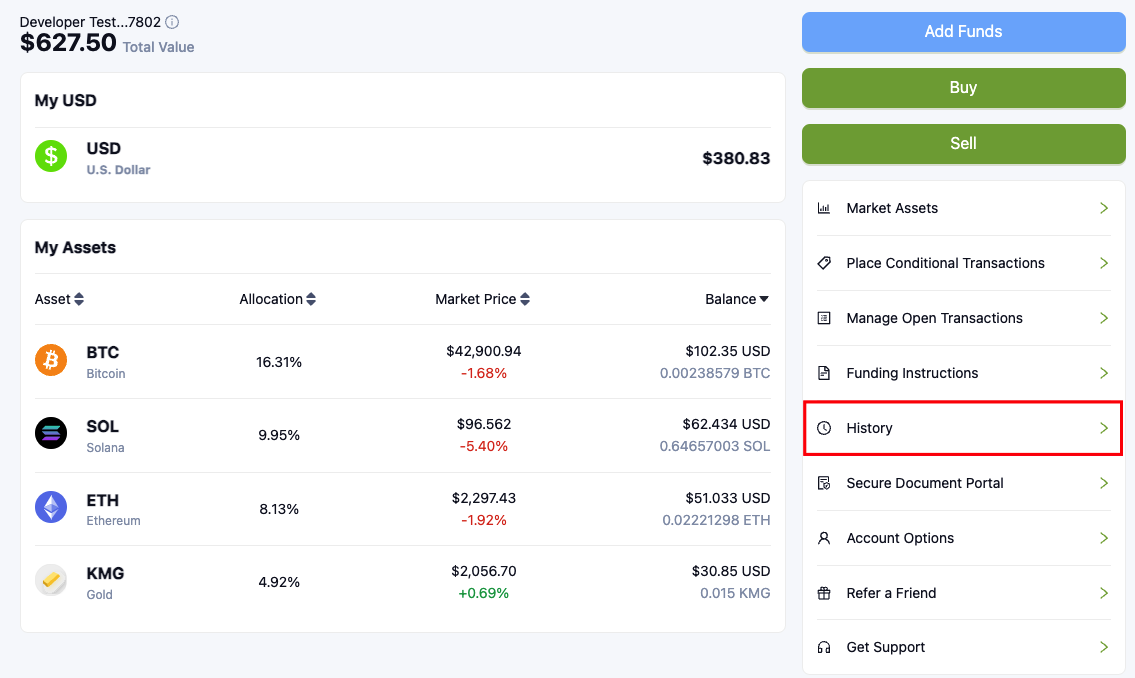This screenshot has width=1135, height=678.
Task: Click the Get Support headset icon
Action: tap(824, 647)
